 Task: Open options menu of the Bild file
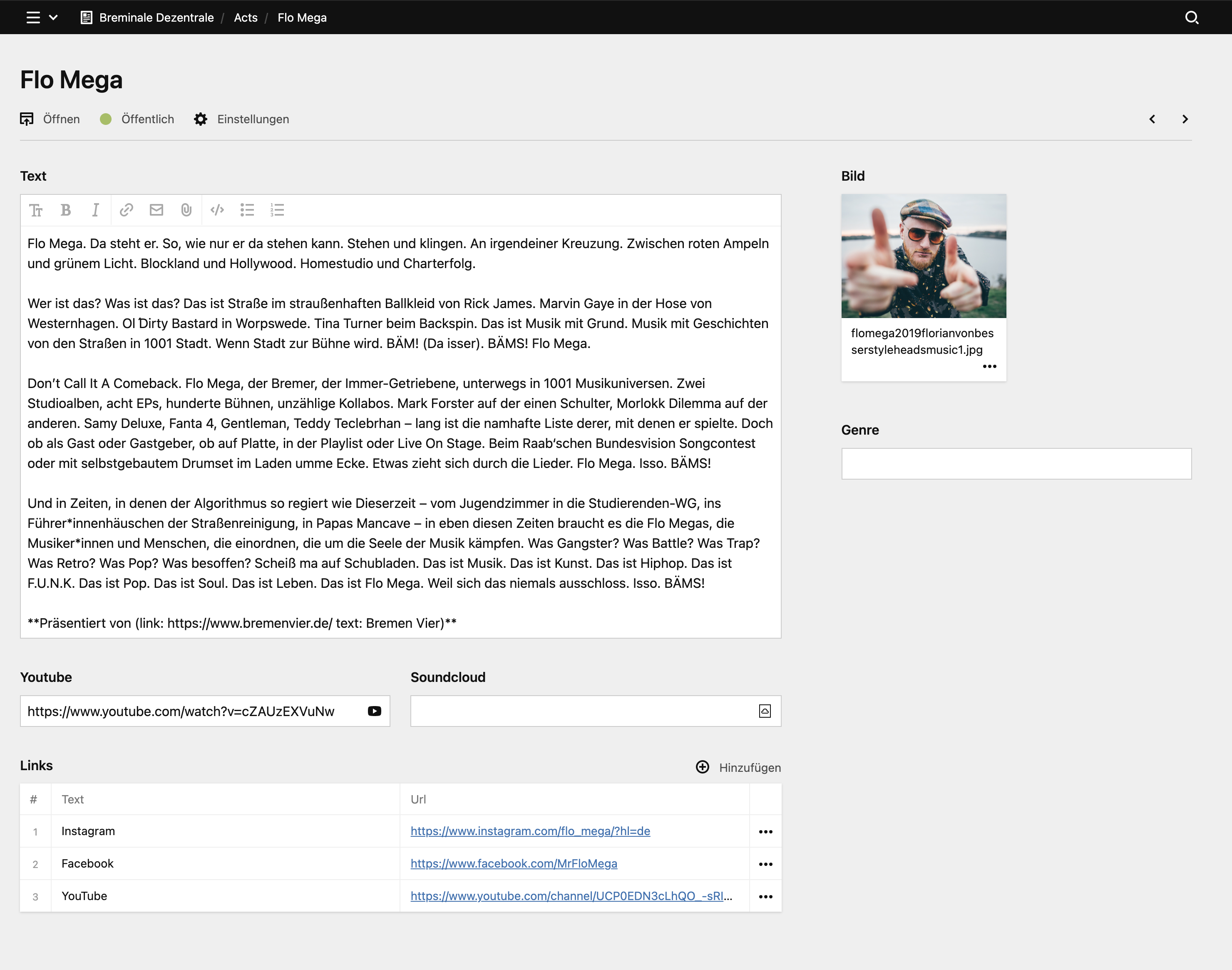pyautogui.click(x=989, y=366)
